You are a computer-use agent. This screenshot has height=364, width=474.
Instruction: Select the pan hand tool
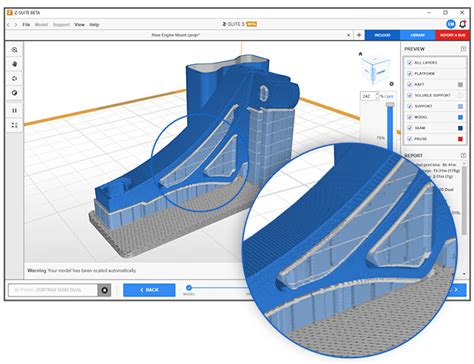(14, 64)
